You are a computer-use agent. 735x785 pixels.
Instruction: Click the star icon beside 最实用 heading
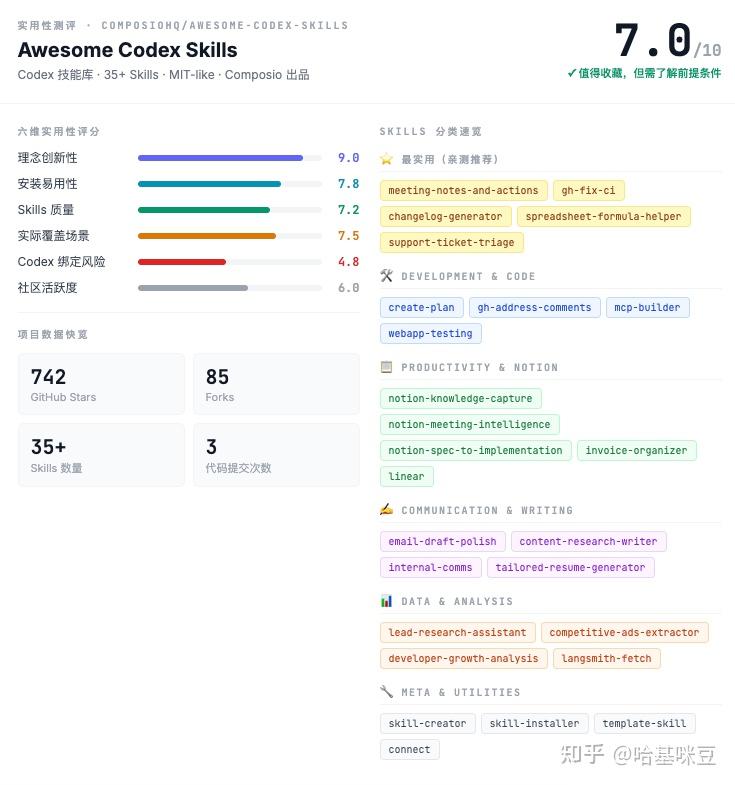click(x=386, y=159)
